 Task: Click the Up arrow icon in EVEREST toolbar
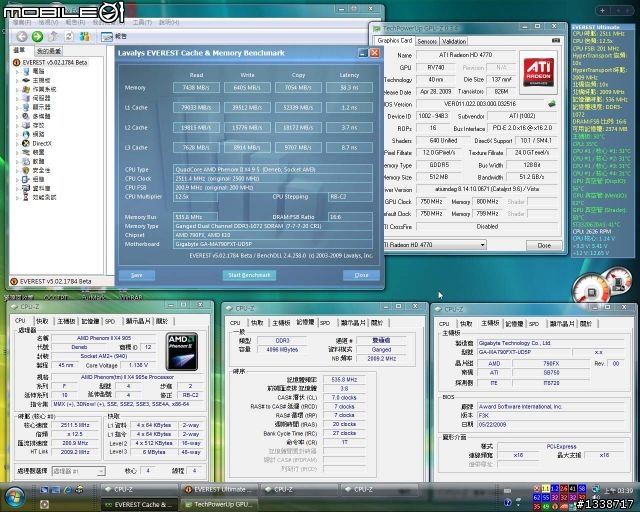pyautogui.click(x=53, y=36)
